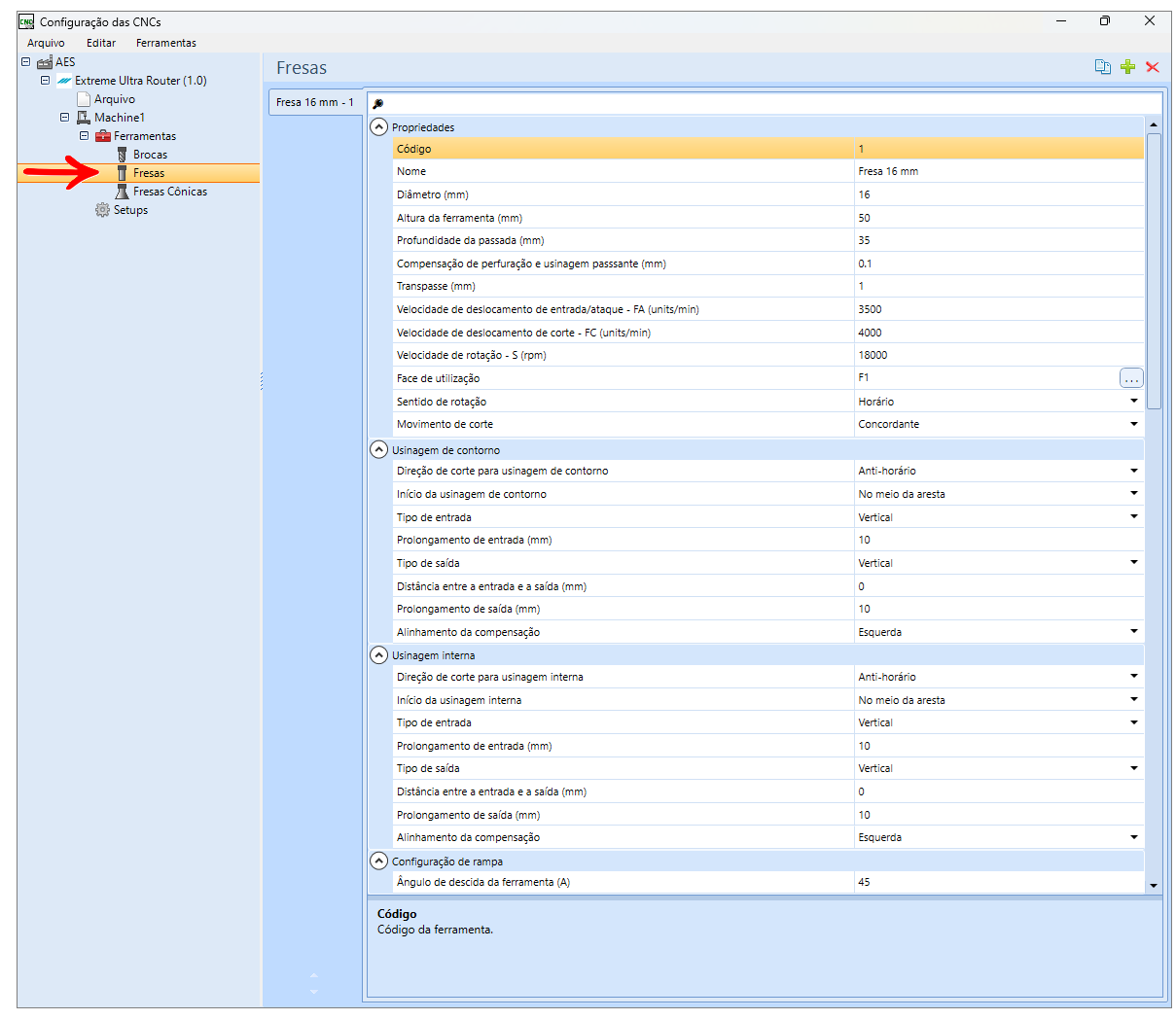Add a new fresa with green plus icon
This screenshot has width=1176, height=1020.
coord(1127,67)
